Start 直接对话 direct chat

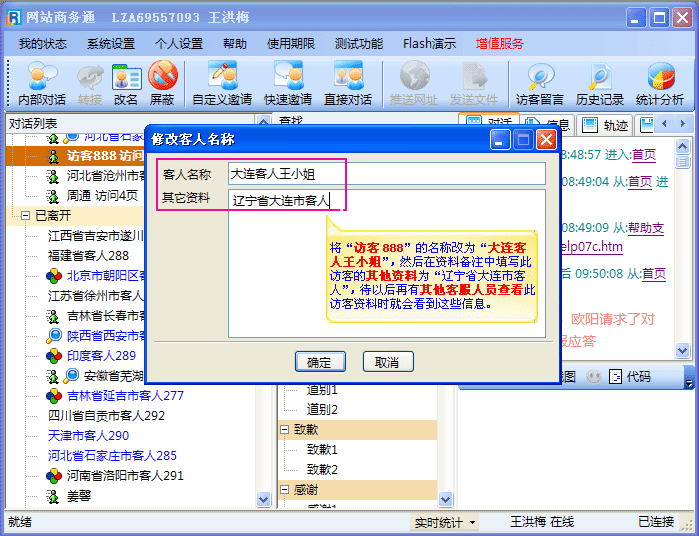point(348,83)
